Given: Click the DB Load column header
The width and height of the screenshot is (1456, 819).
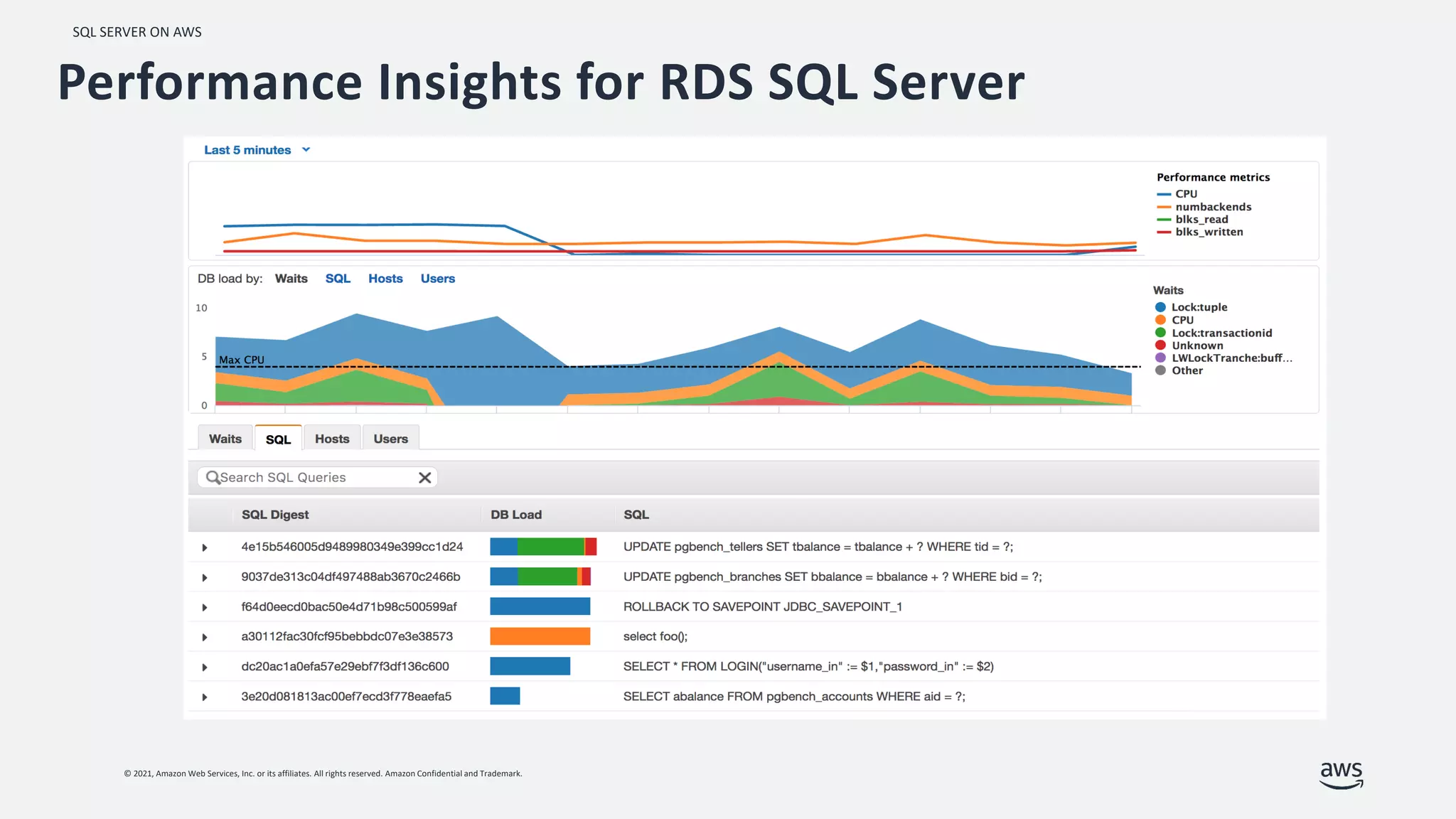Looking at the screenshot, I should click(516, 515).
